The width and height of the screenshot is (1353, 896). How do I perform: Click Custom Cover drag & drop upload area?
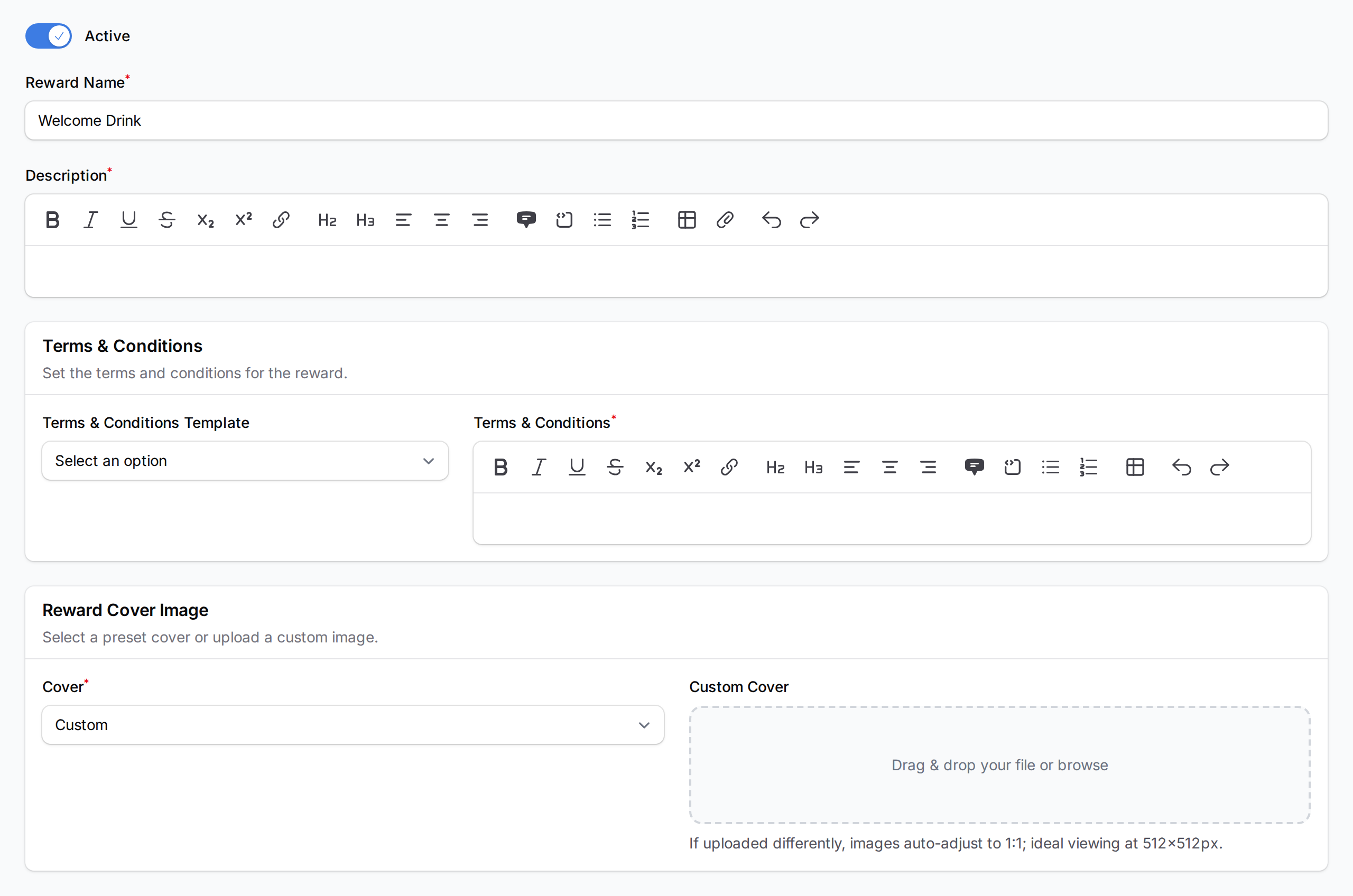[x=999, y=764]
